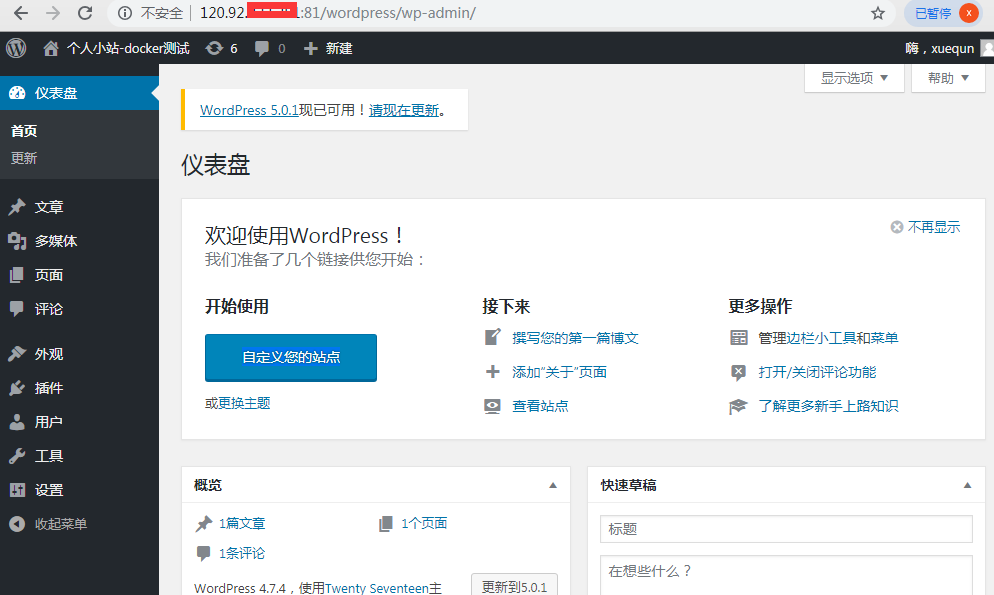Viewport: 994px width, 595px height.
Task: Bookmark page with the star icon
Action: coord(877,13)
